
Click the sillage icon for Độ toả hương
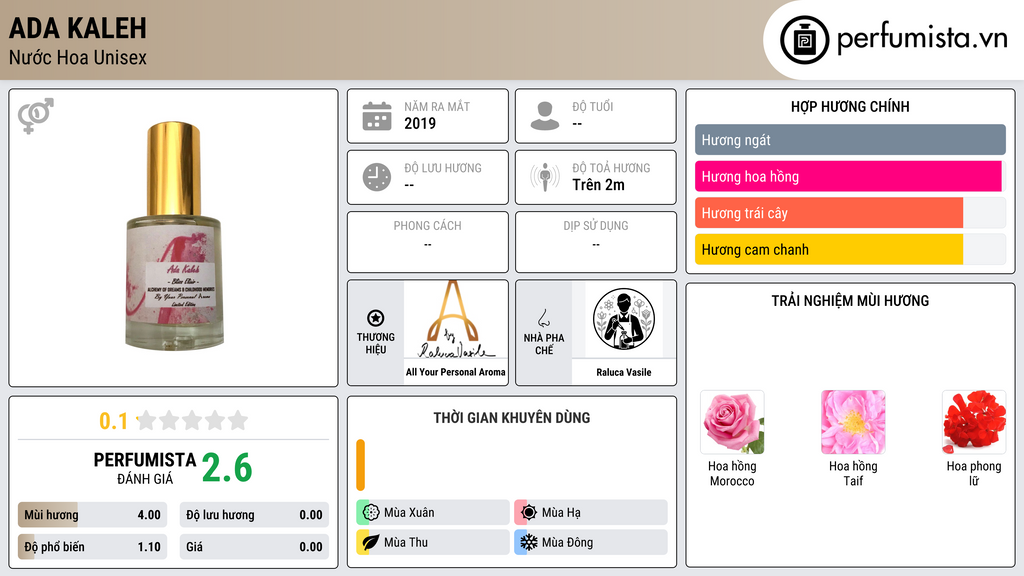pyautogui.click(x=545, y=177)
